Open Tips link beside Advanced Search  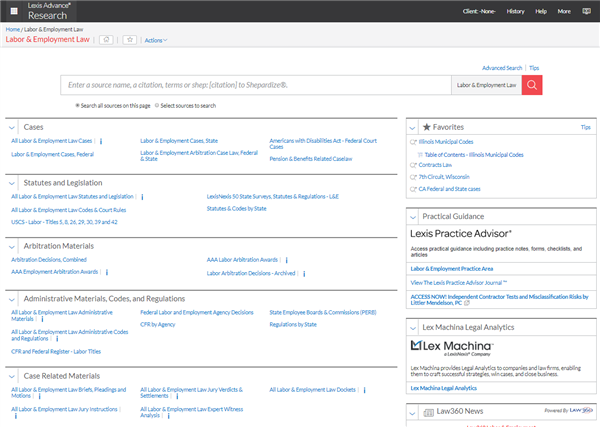tap(534, 68)
